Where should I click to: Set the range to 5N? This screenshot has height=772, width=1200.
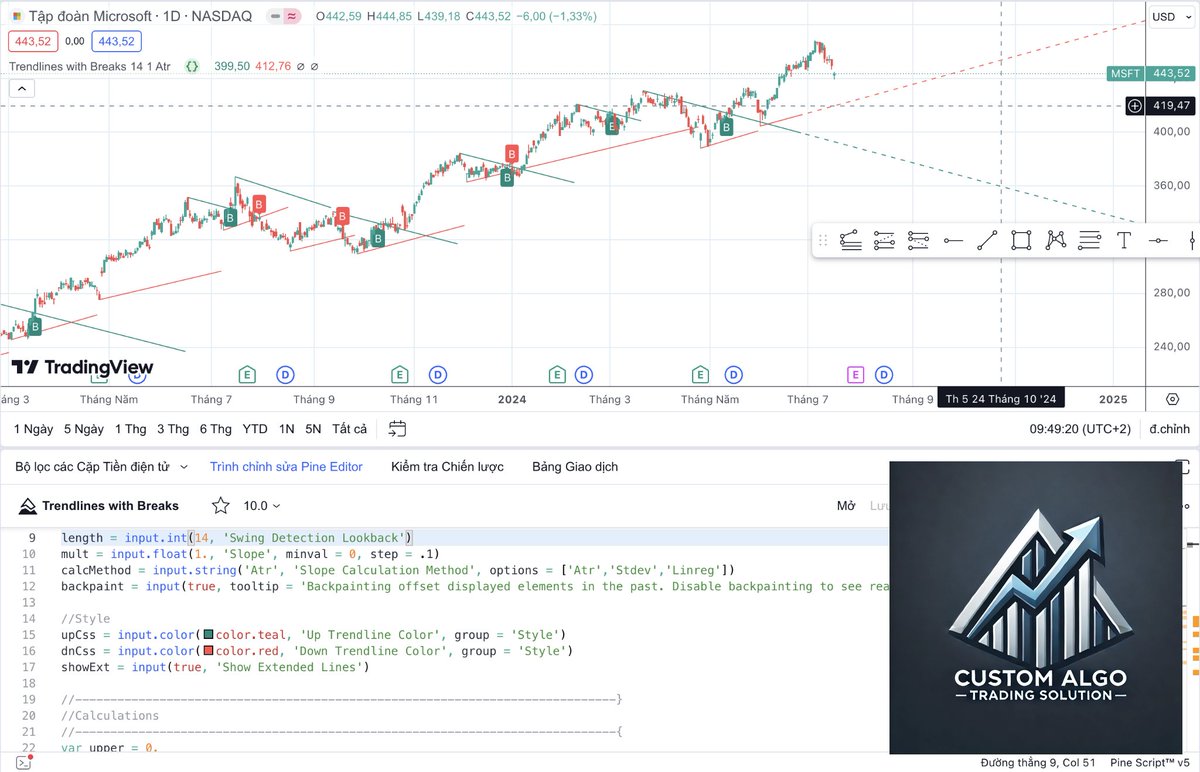coord(314,429)
